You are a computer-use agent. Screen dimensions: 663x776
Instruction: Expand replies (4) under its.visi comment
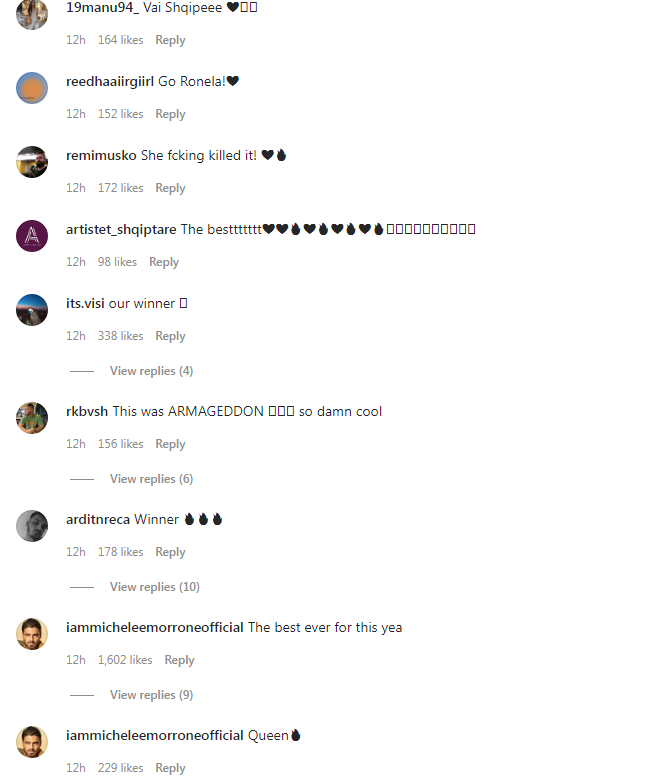point(151,371)
